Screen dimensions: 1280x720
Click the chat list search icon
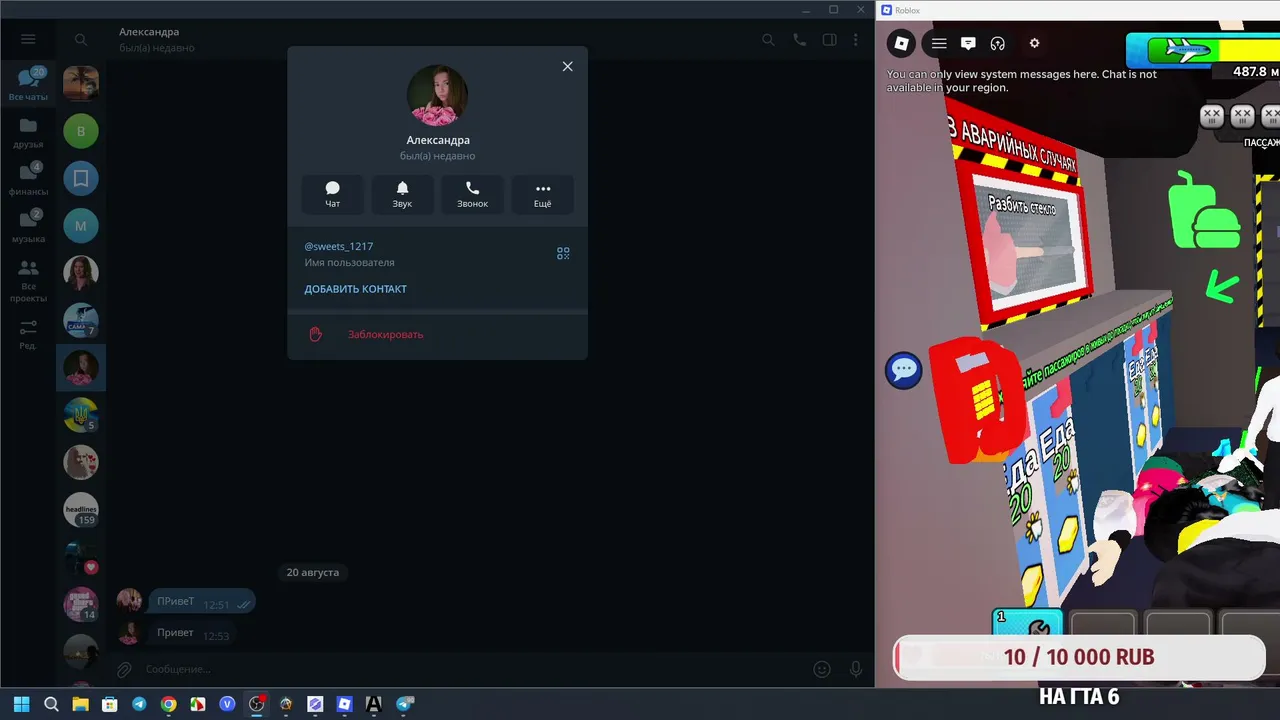click(81, 40)
